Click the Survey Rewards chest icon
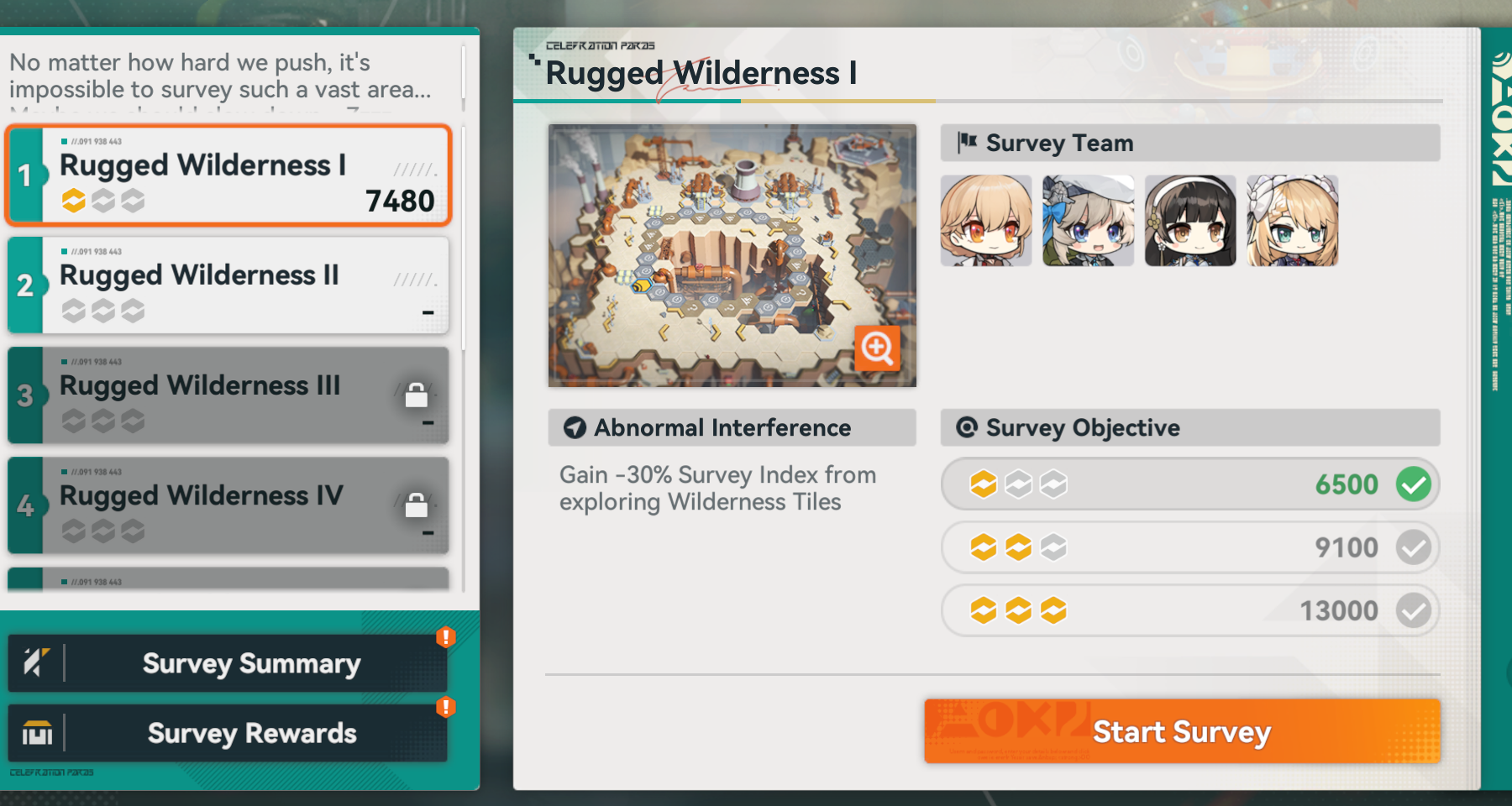Image resolution: width=1512 pixels, height=806 pixels. (x=36, y=733)
